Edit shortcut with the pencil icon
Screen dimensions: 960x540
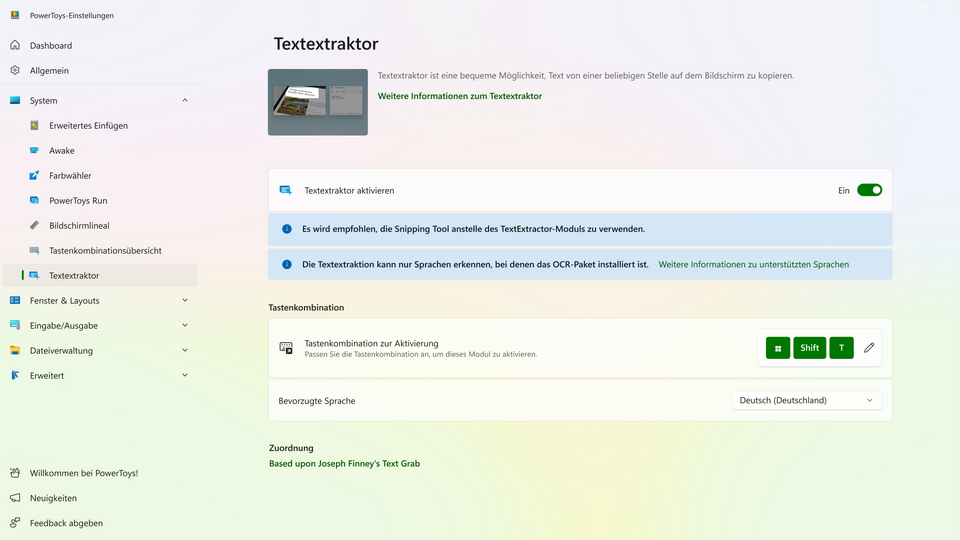click(x=869, y=348)
